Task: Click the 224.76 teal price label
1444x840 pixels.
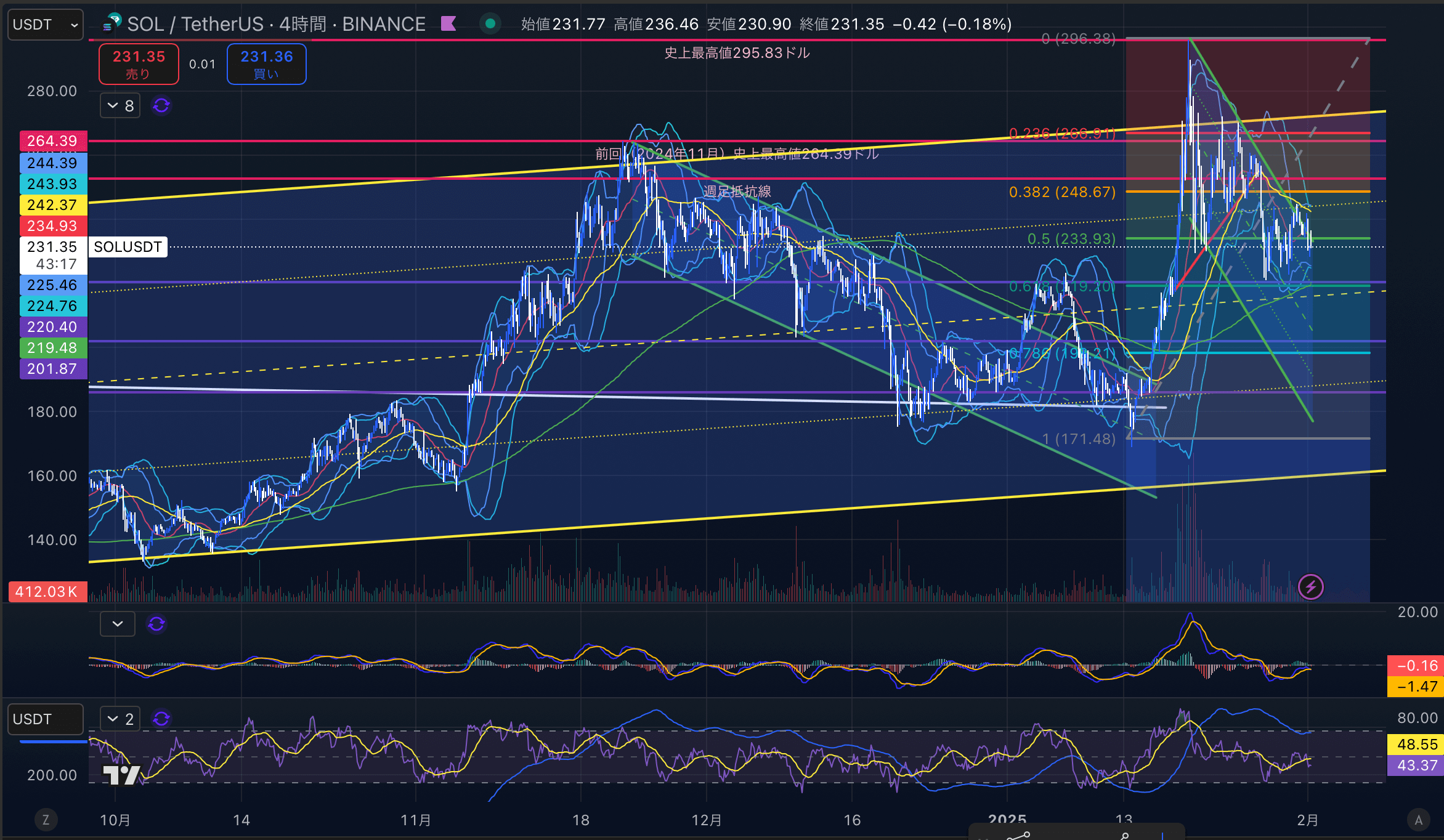Action: click(x=53, y=306)
